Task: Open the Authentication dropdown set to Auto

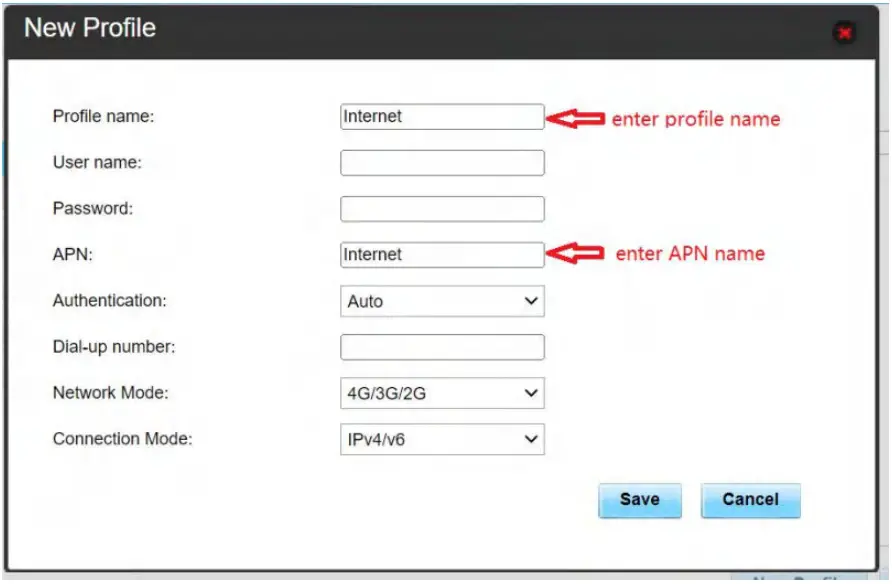Action: tap(442, 301)
